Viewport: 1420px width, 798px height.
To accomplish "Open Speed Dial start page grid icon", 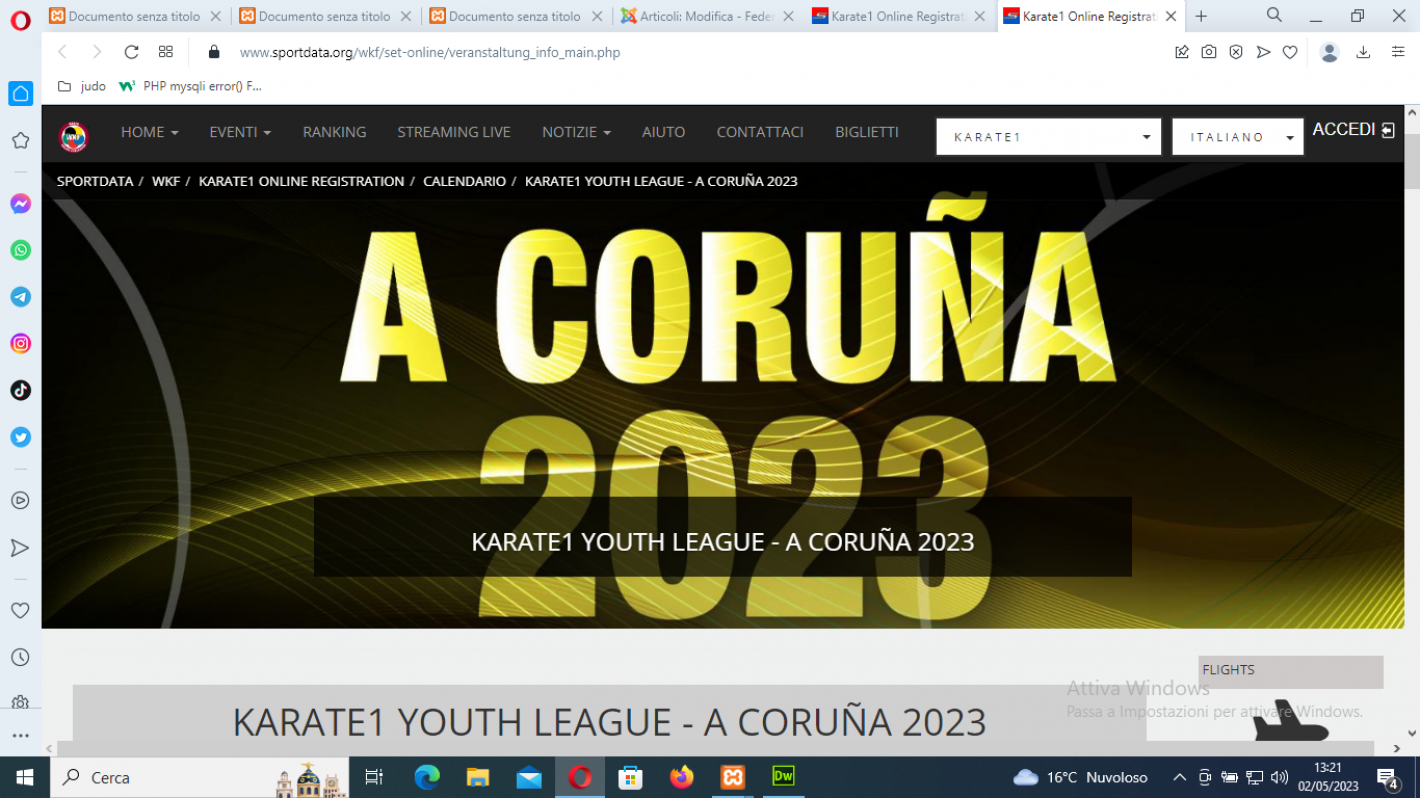I will [x=166, y=52].
